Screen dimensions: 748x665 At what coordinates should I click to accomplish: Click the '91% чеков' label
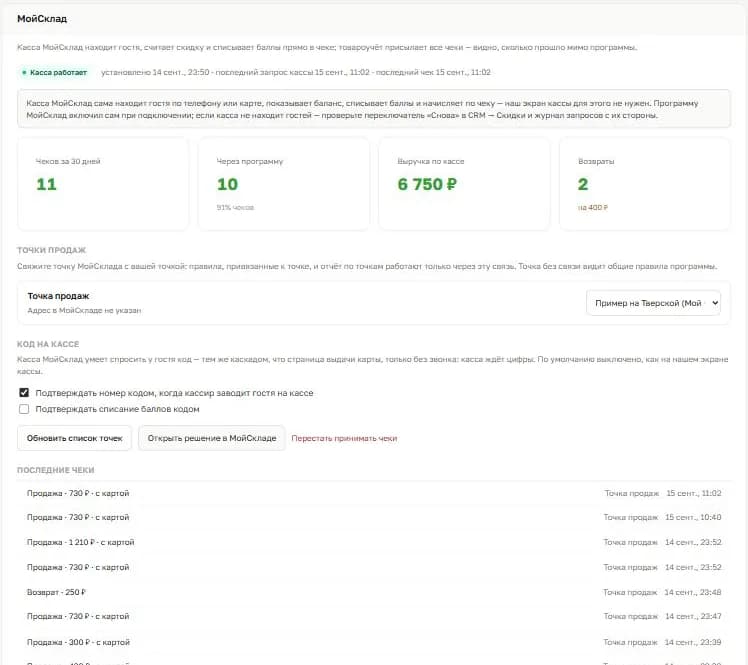coord(235,208)
